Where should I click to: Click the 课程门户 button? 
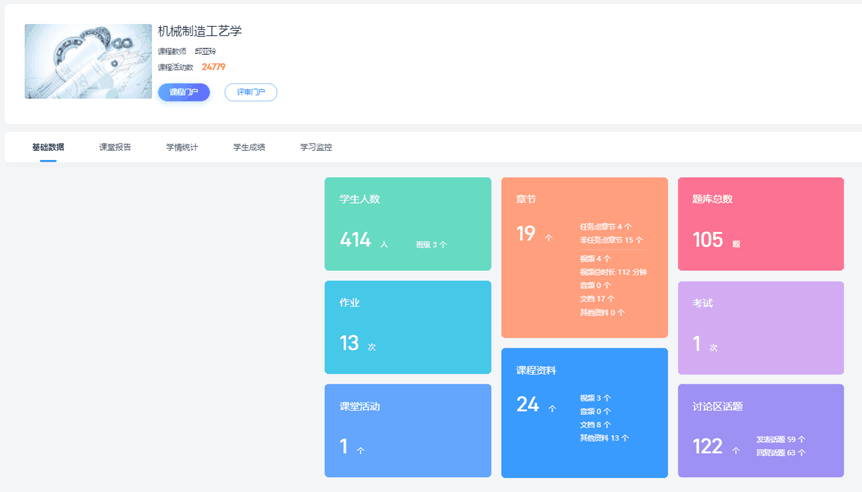point(183,92)
